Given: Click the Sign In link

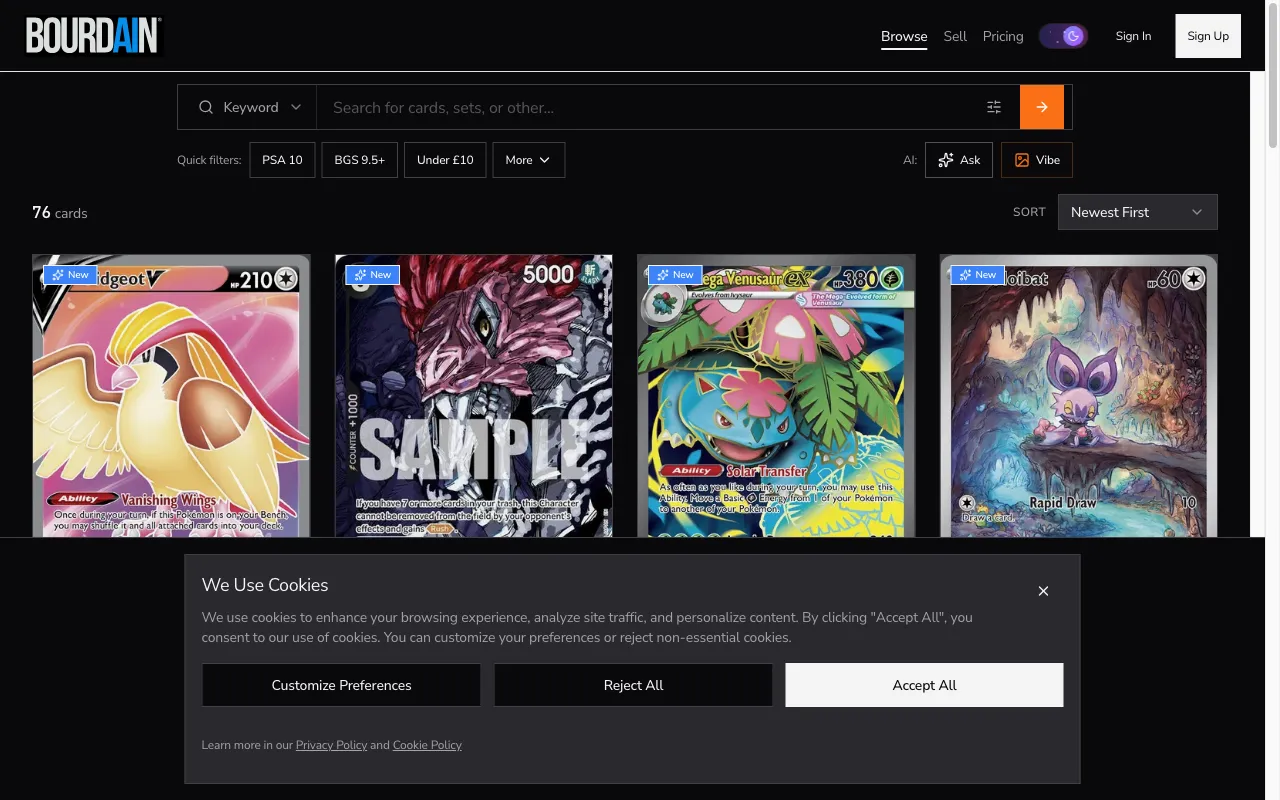Looking at the screenshot, I should [x=1133, y=36].
